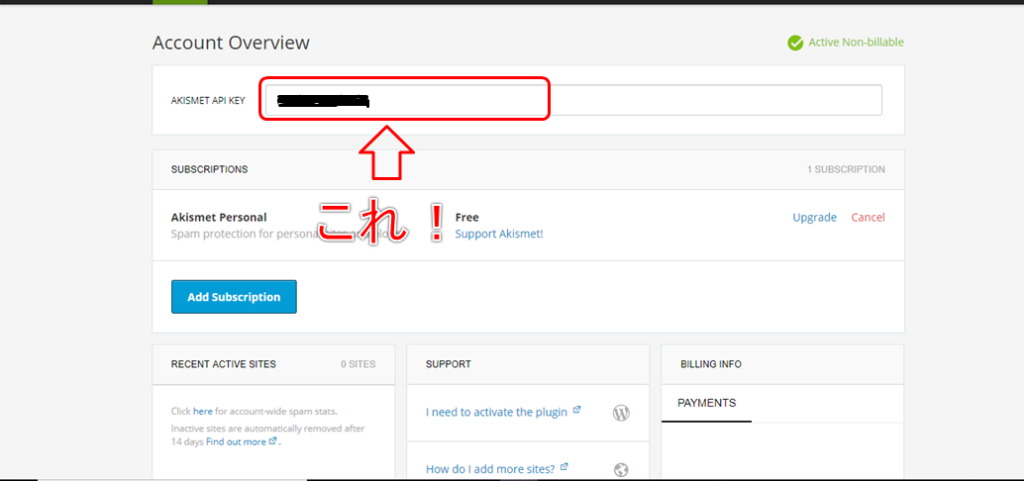
Task: Click the Add Subscription button
Action: pos(234,297)
